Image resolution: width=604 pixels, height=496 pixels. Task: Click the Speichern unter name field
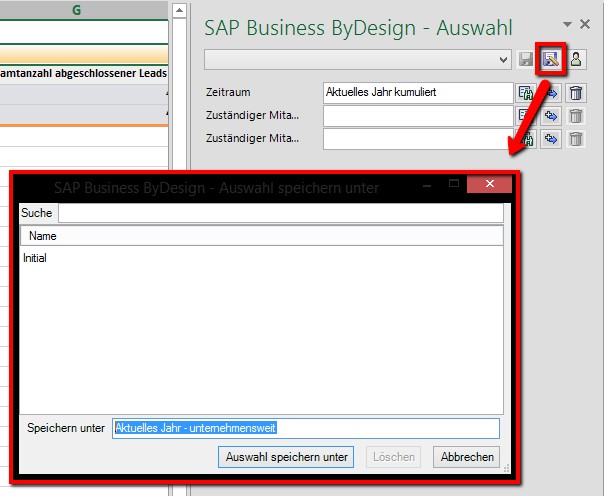tap(305, 428)
